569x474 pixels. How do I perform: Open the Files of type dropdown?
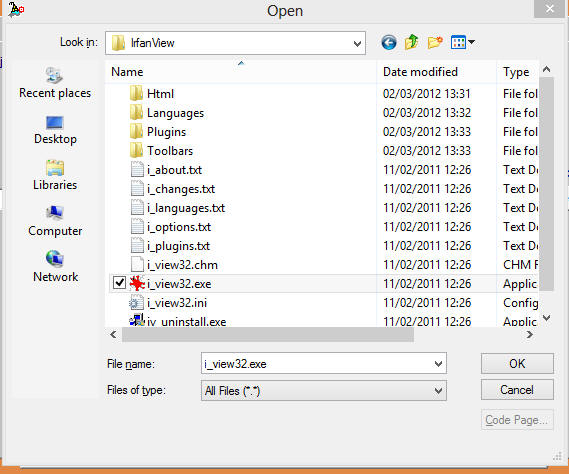[x=323, y=391]
